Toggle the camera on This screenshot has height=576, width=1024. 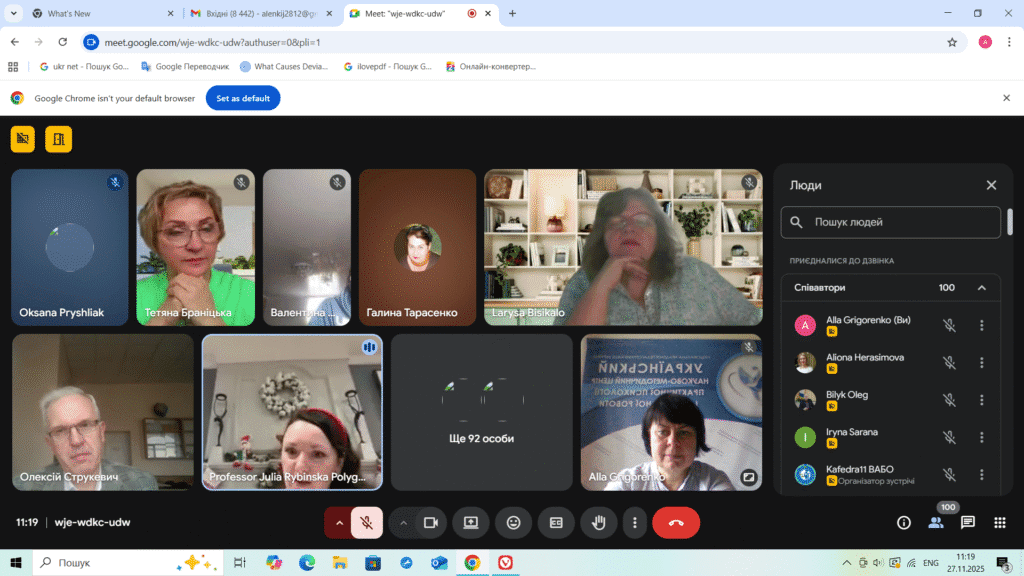pos(432,522)
